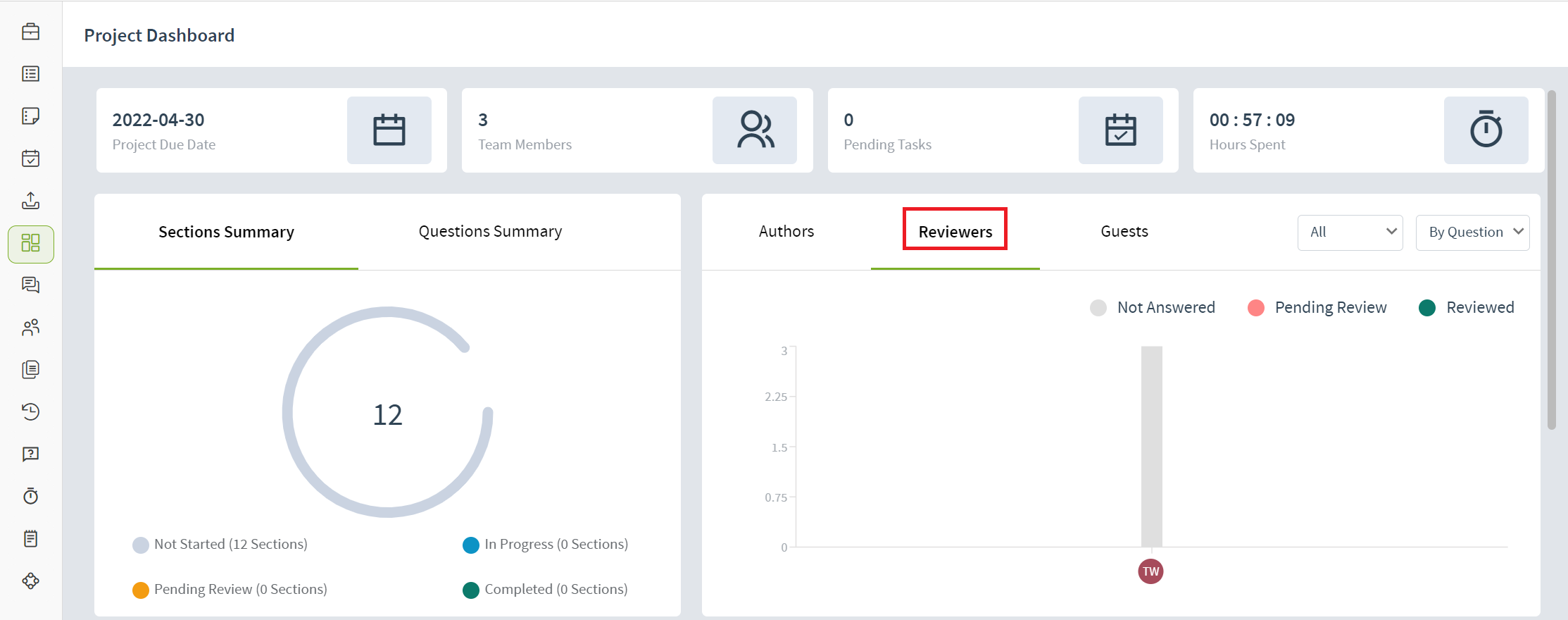Image resolution: width=1568 pixels, height=620 pixels.
Task: Click calendar-check icon on Pending Tasks card
Action: pyautogui.click(x=1121, y=130)
